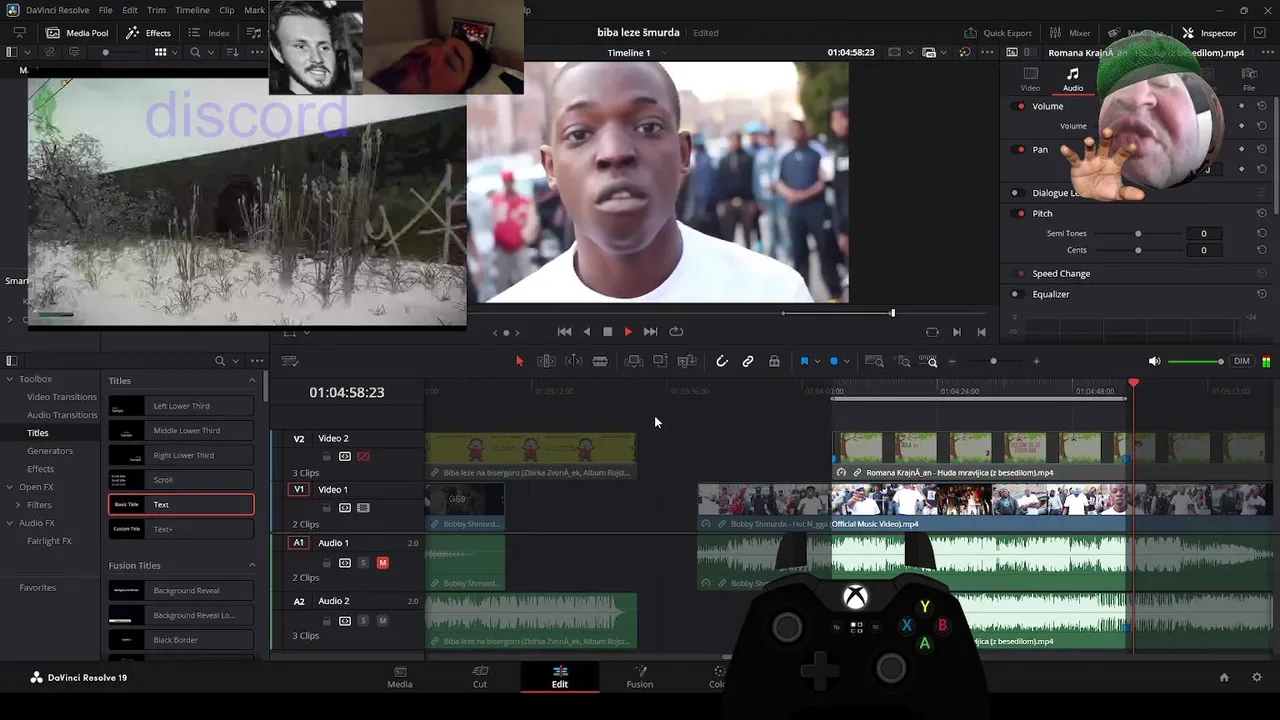Click the Replace Clip icon

click(x=687, y=361)
